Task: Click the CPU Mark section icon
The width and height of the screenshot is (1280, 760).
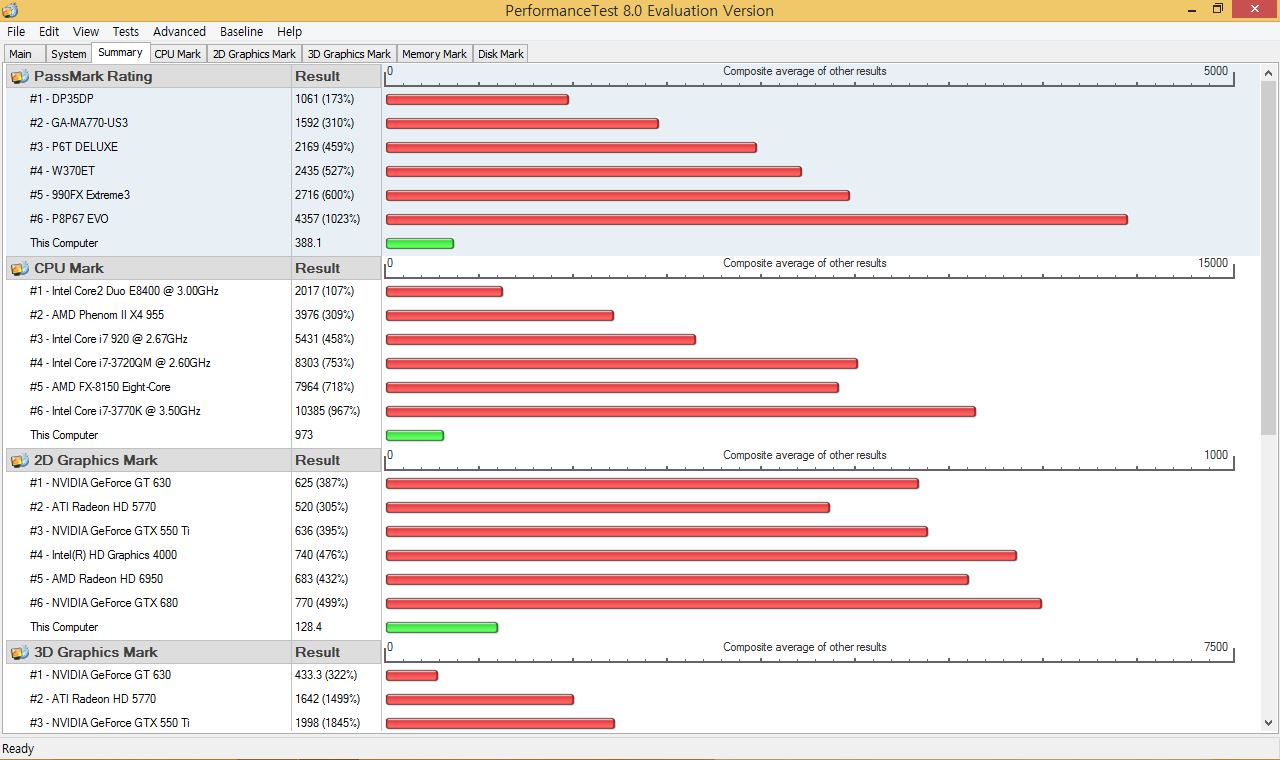Action: (x=20, y=268)
